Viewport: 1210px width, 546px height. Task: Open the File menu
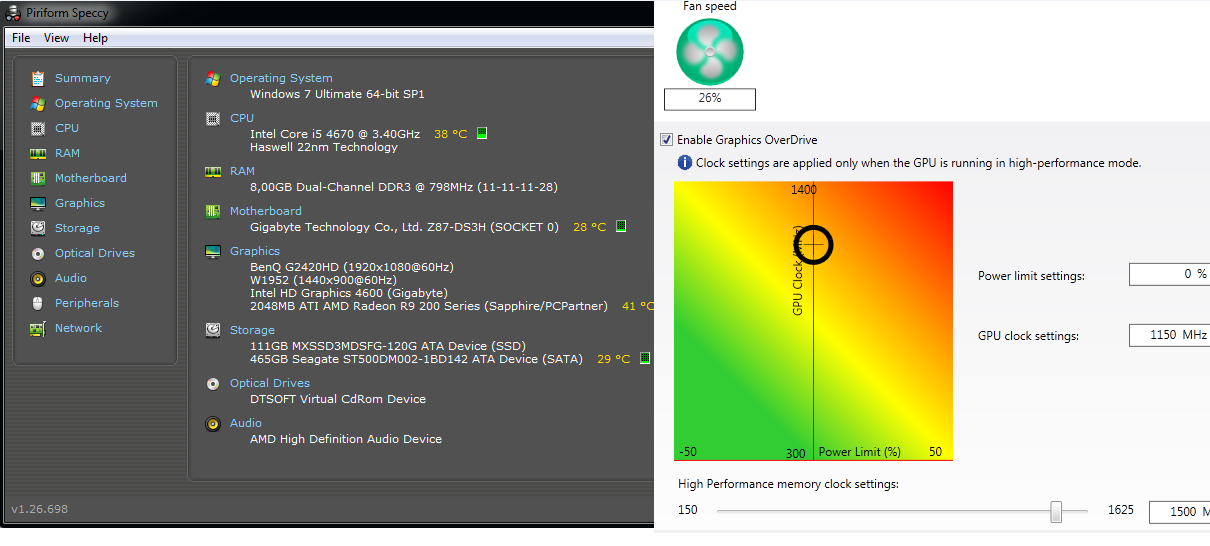(21, 38)
